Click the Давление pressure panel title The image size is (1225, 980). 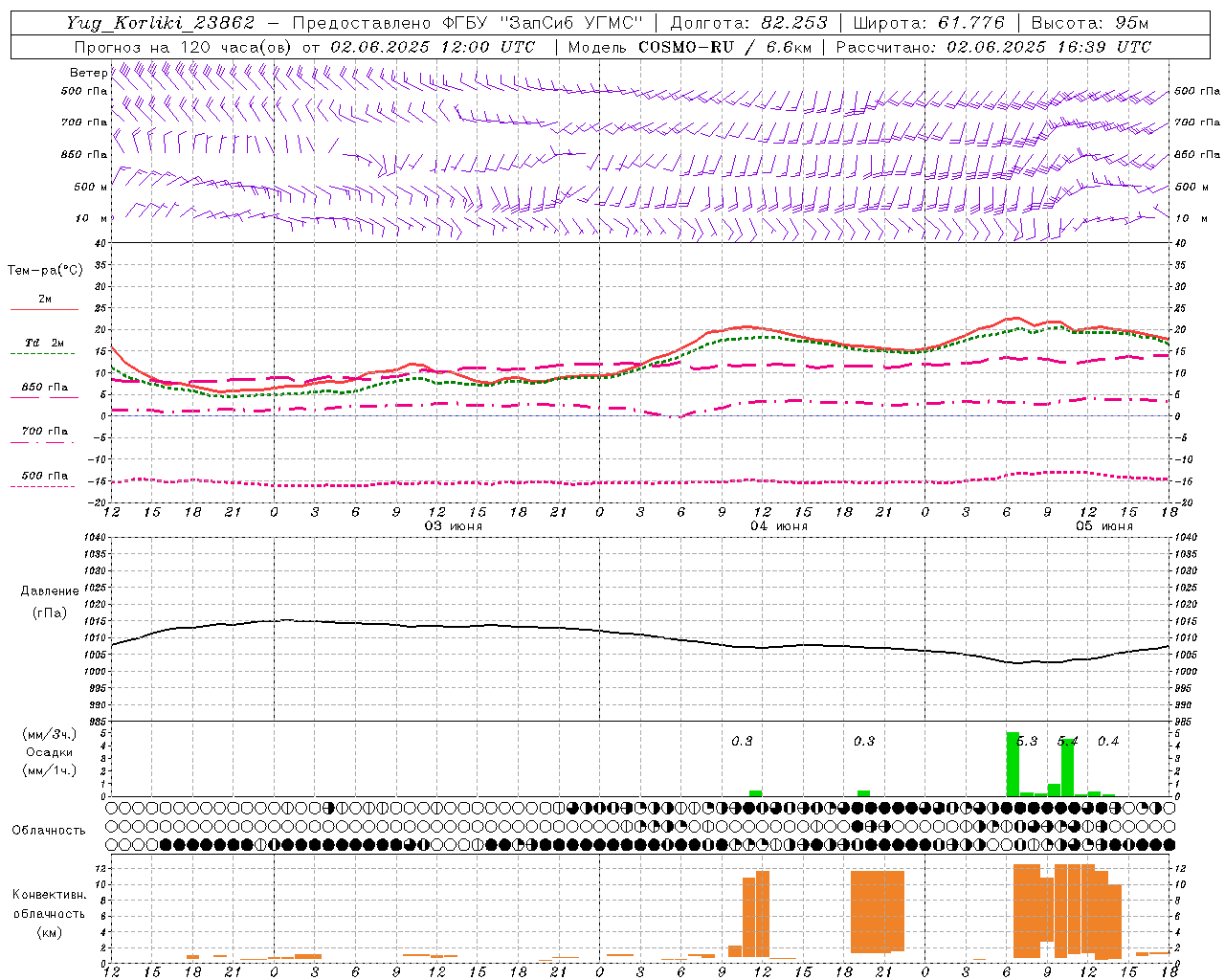50,591
